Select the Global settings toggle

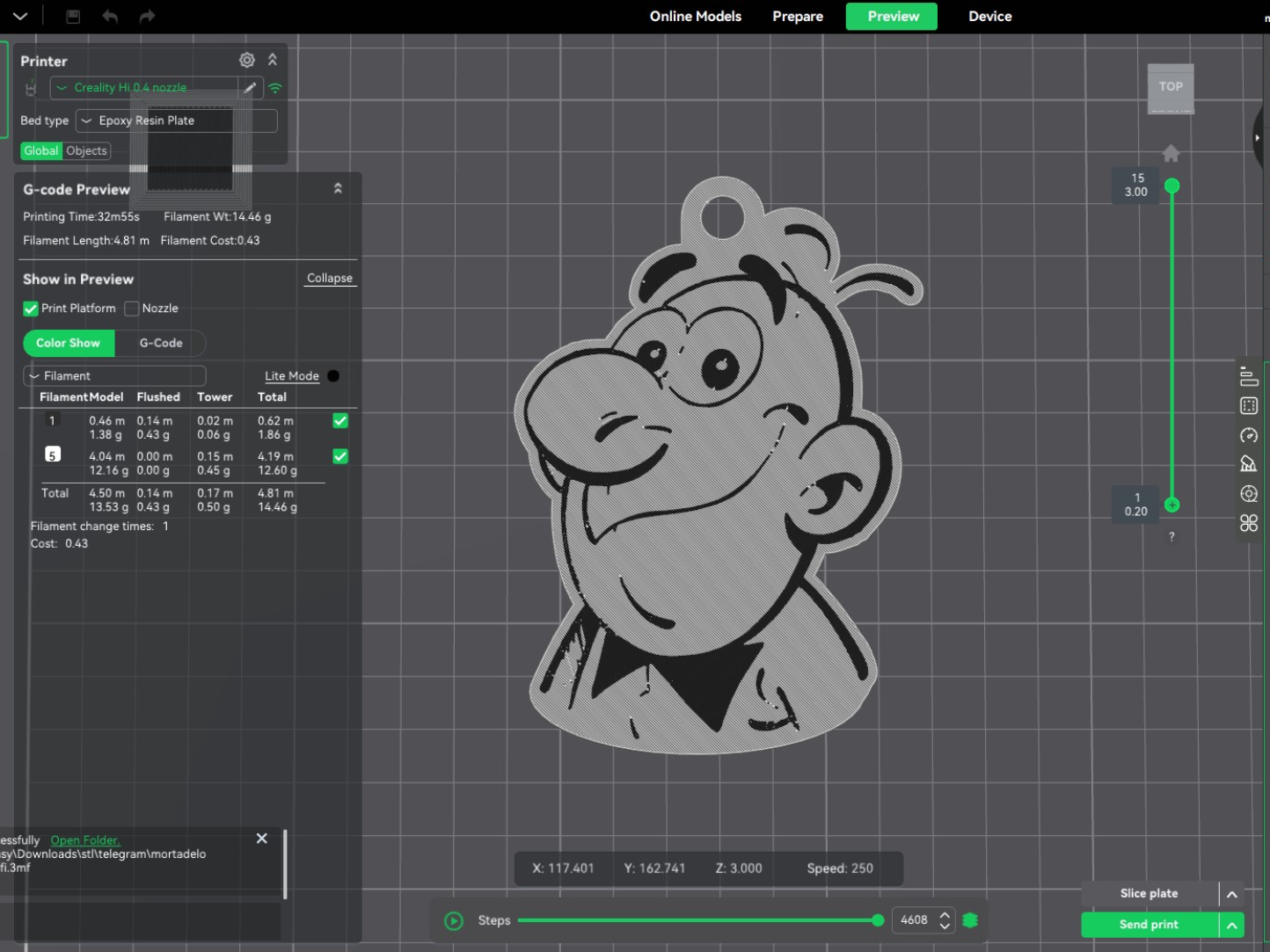click(x=41, y=151)
